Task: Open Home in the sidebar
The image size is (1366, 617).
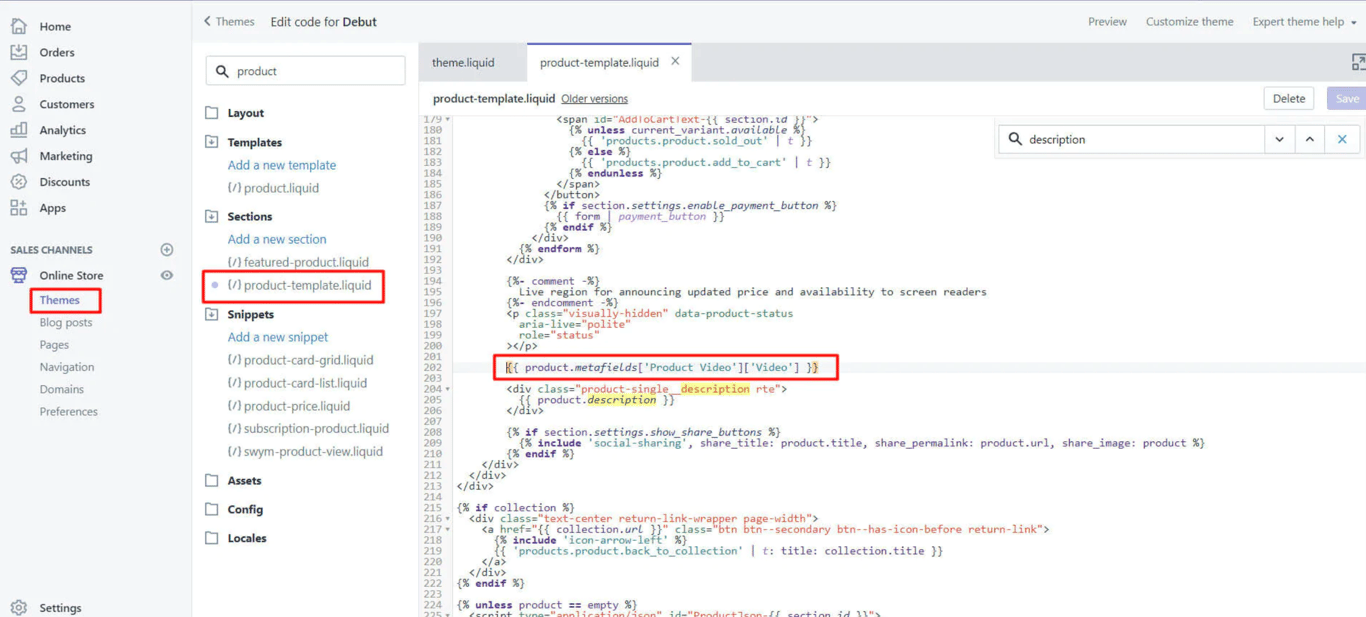Action: [x=55, y=26]
